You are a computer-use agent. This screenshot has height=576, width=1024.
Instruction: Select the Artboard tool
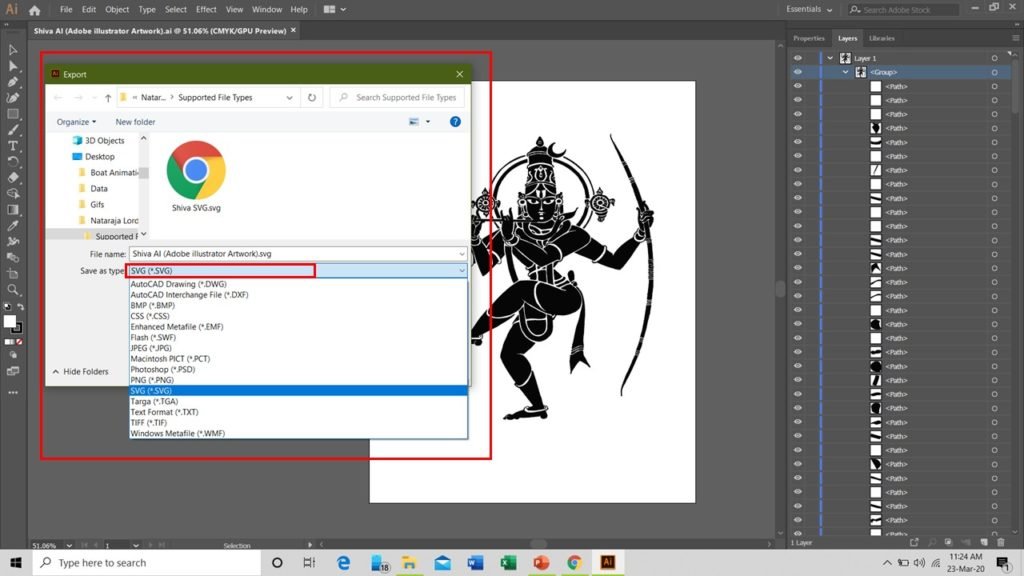[x=12, y=274]
